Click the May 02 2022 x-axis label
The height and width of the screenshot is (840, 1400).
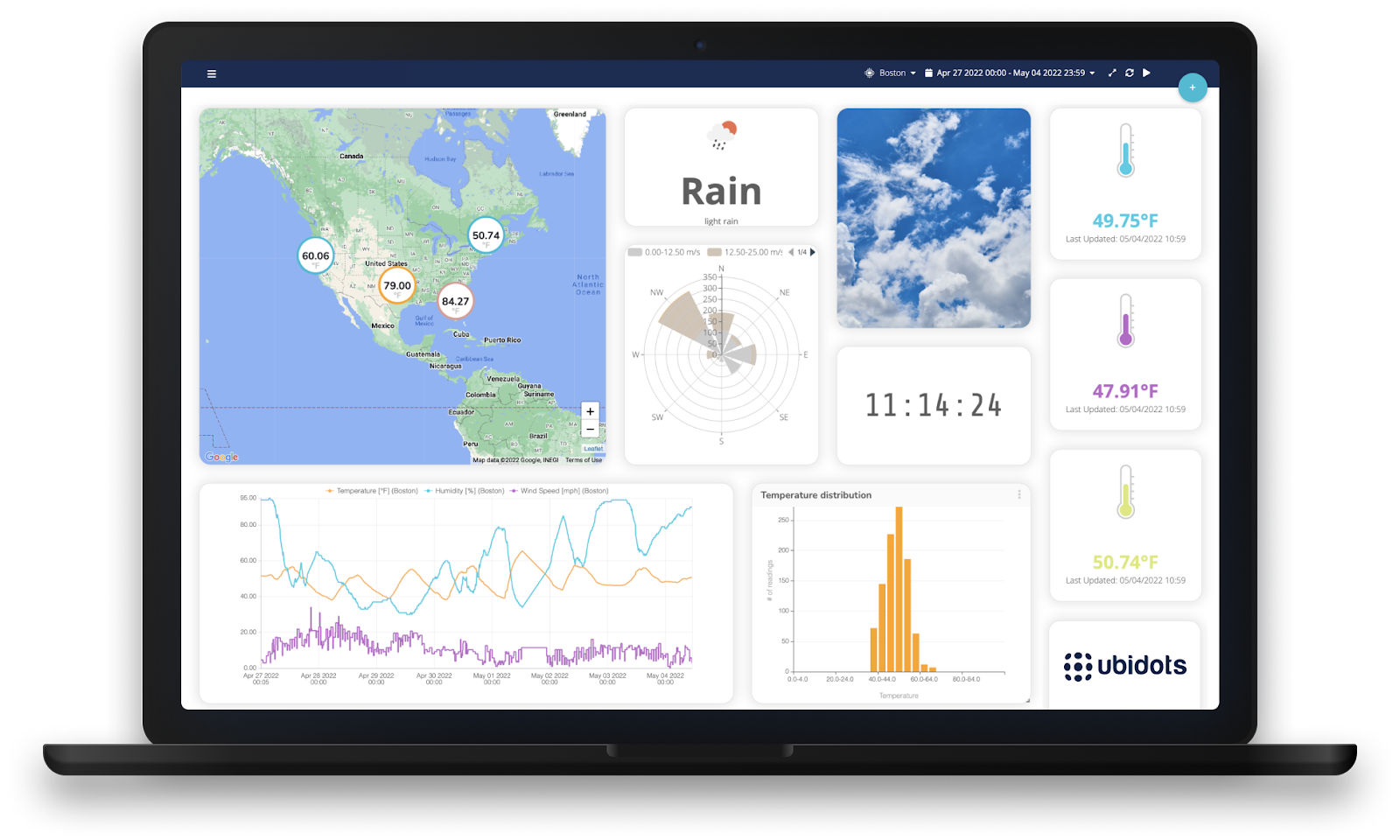click(x=549, y=678)
